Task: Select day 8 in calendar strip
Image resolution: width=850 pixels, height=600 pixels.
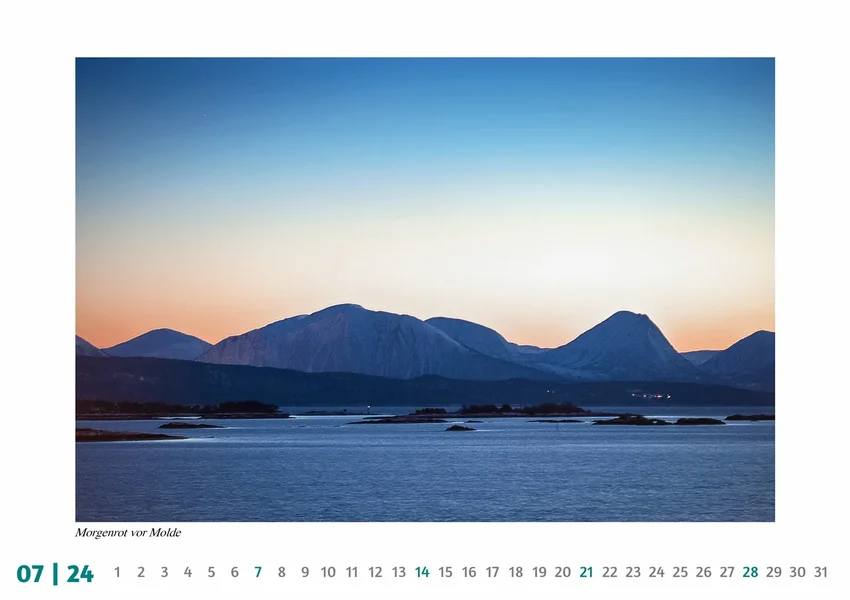Action: [281, 572]
